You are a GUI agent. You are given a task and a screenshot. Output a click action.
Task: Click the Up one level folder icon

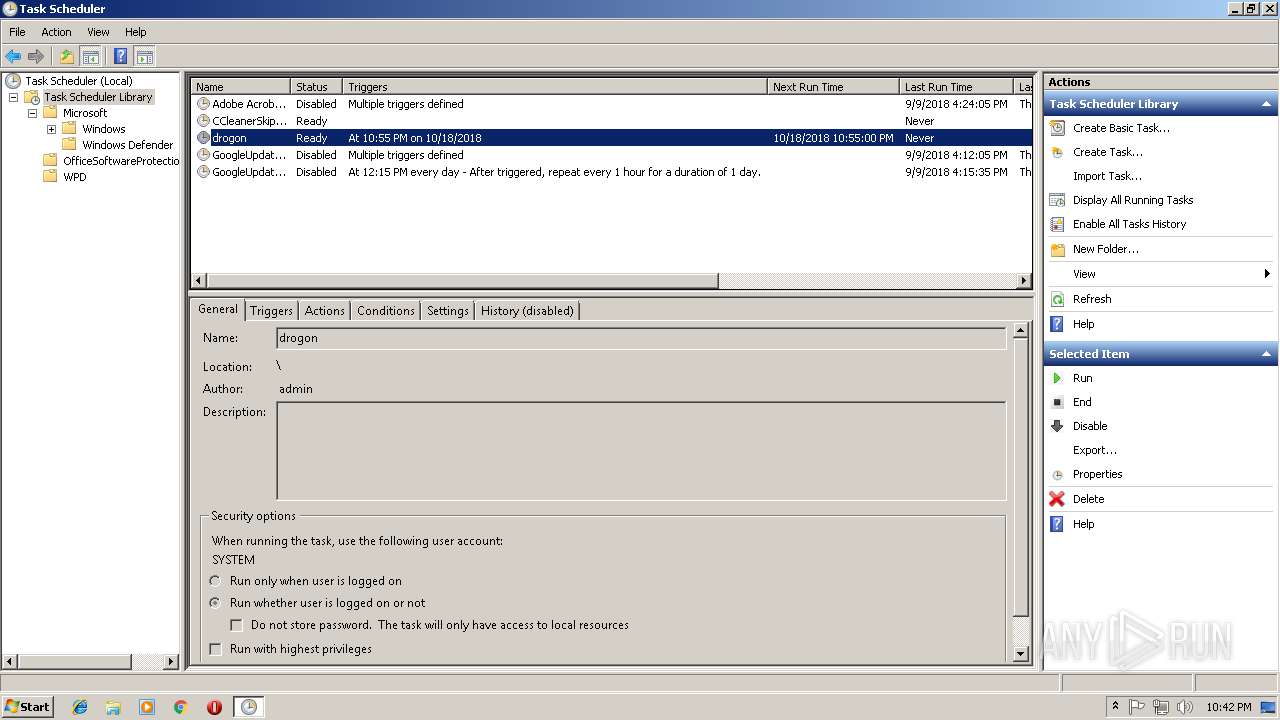(x=67, y=57)
